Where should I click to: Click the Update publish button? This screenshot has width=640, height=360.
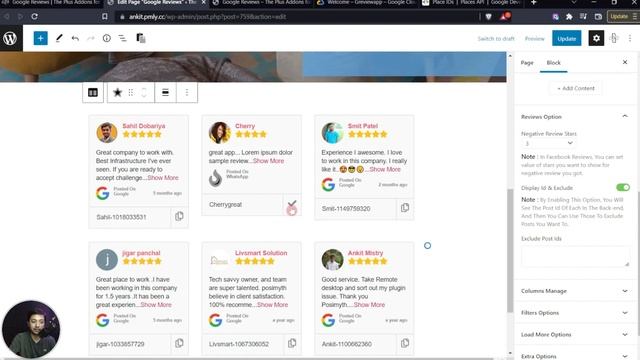point(567,38)
